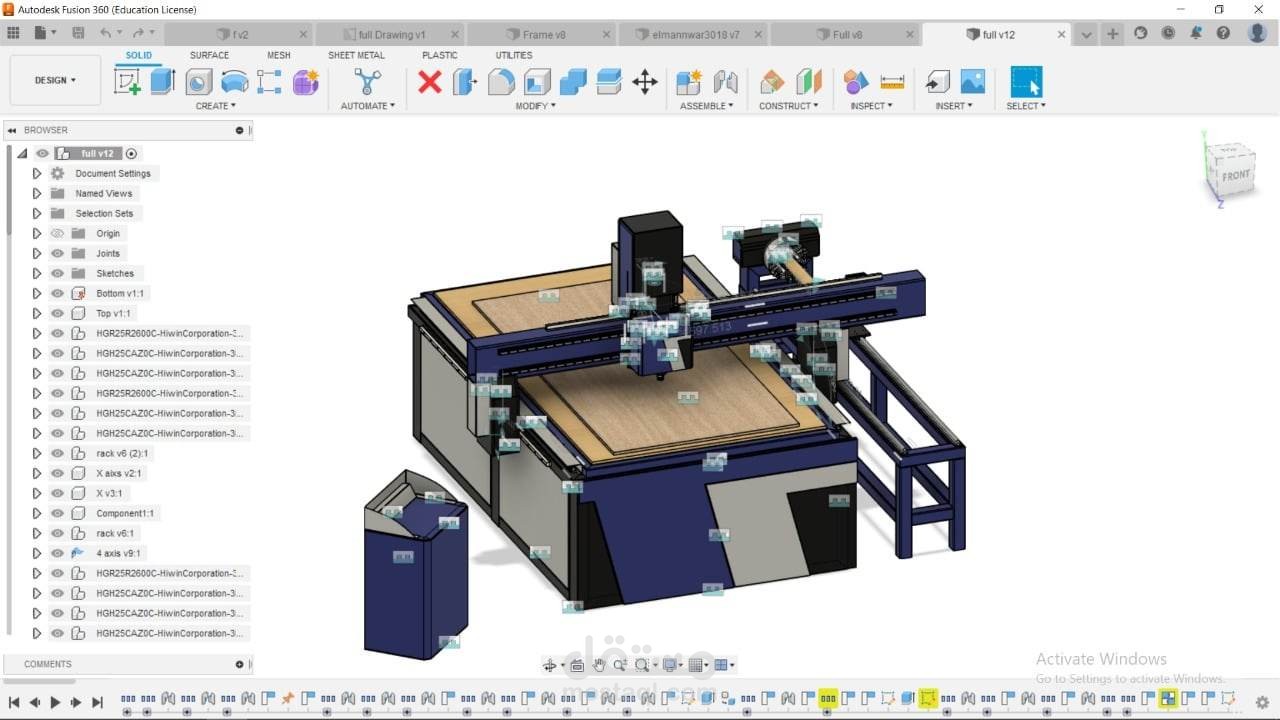The height and width of the screenshot is (720, 1280).
Task: Expand the Joints folder in the browser
Action: tap(35, 253)
